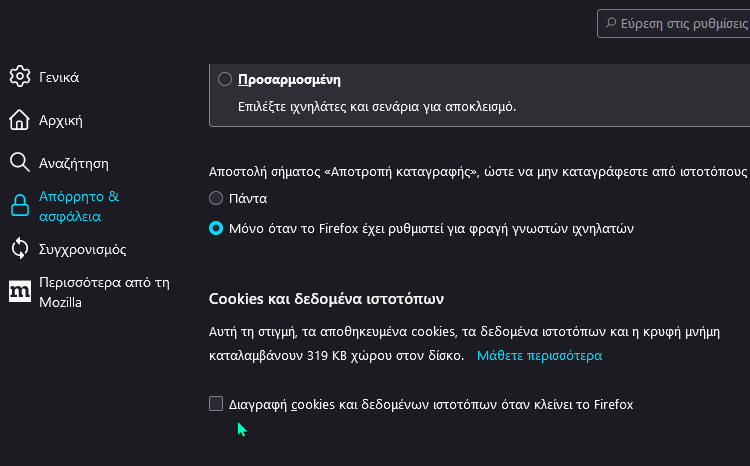The height and width of the screenshot is (466, 750).
Task: Click the Mozilla 'm' logo icon
Action: click(20, 291)
